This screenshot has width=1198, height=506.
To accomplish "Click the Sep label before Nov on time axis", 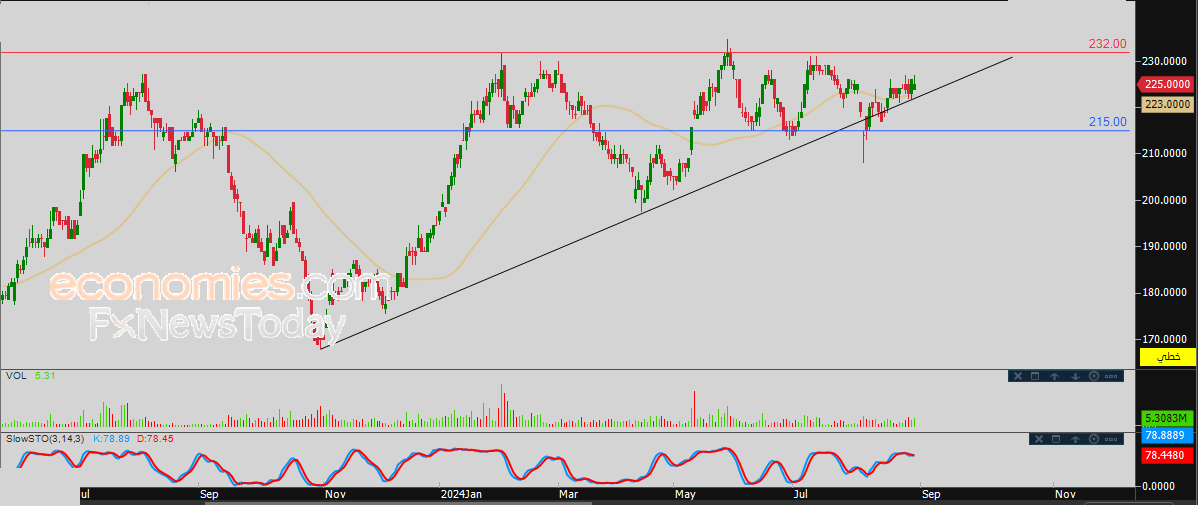I will (x=209, y=495).
